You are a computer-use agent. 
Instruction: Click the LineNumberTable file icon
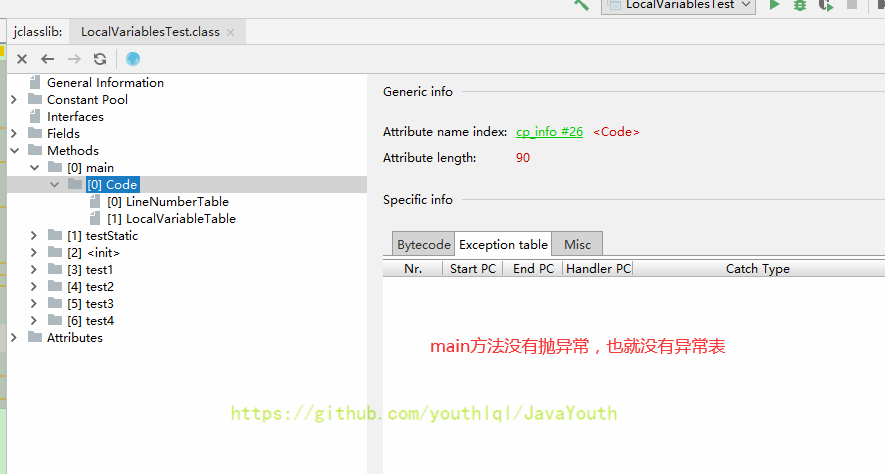tap(95, 201)
